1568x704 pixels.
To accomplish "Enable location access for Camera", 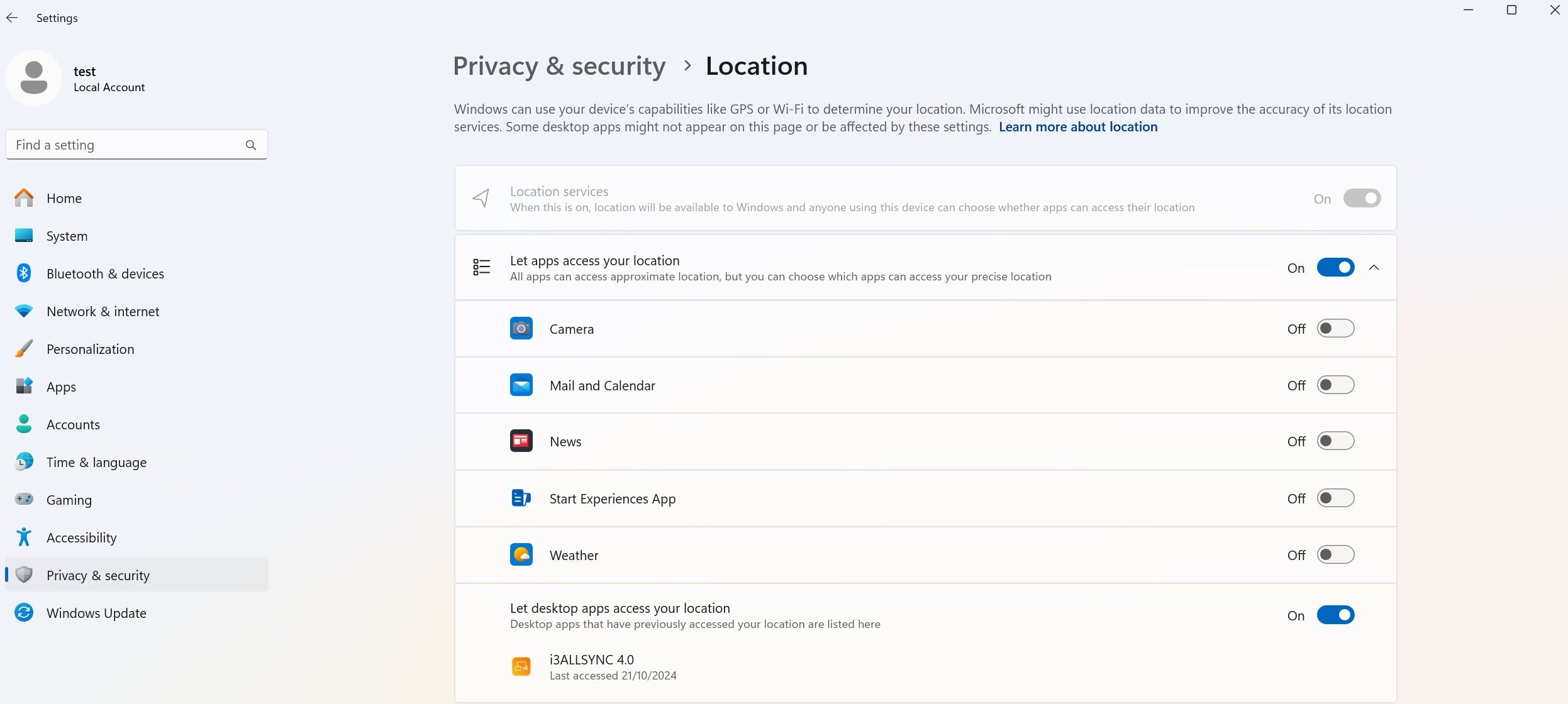I will 1335,329.
